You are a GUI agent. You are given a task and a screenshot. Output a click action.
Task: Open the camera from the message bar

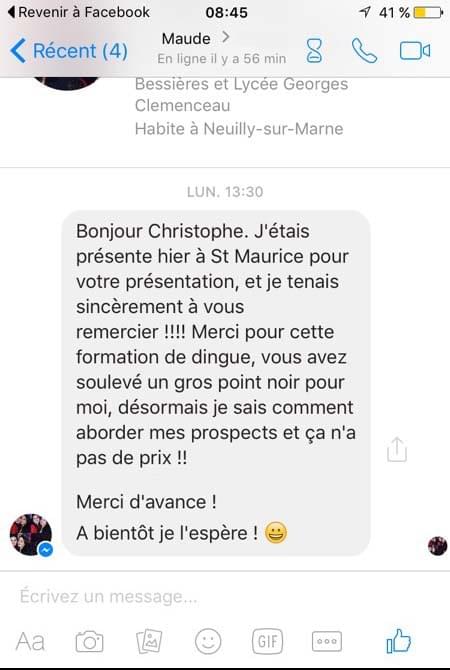(89, 641)
